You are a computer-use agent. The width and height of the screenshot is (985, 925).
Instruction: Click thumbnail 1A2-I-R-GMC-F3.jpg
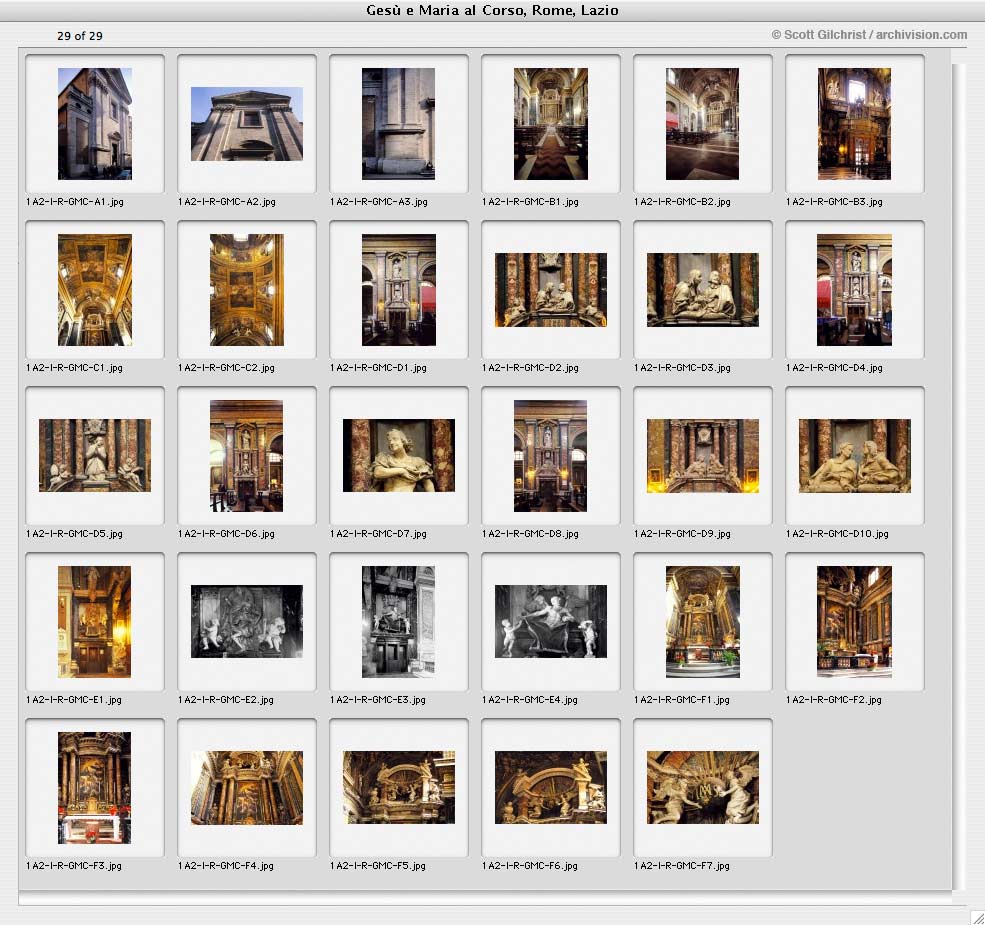pos(94,787)
